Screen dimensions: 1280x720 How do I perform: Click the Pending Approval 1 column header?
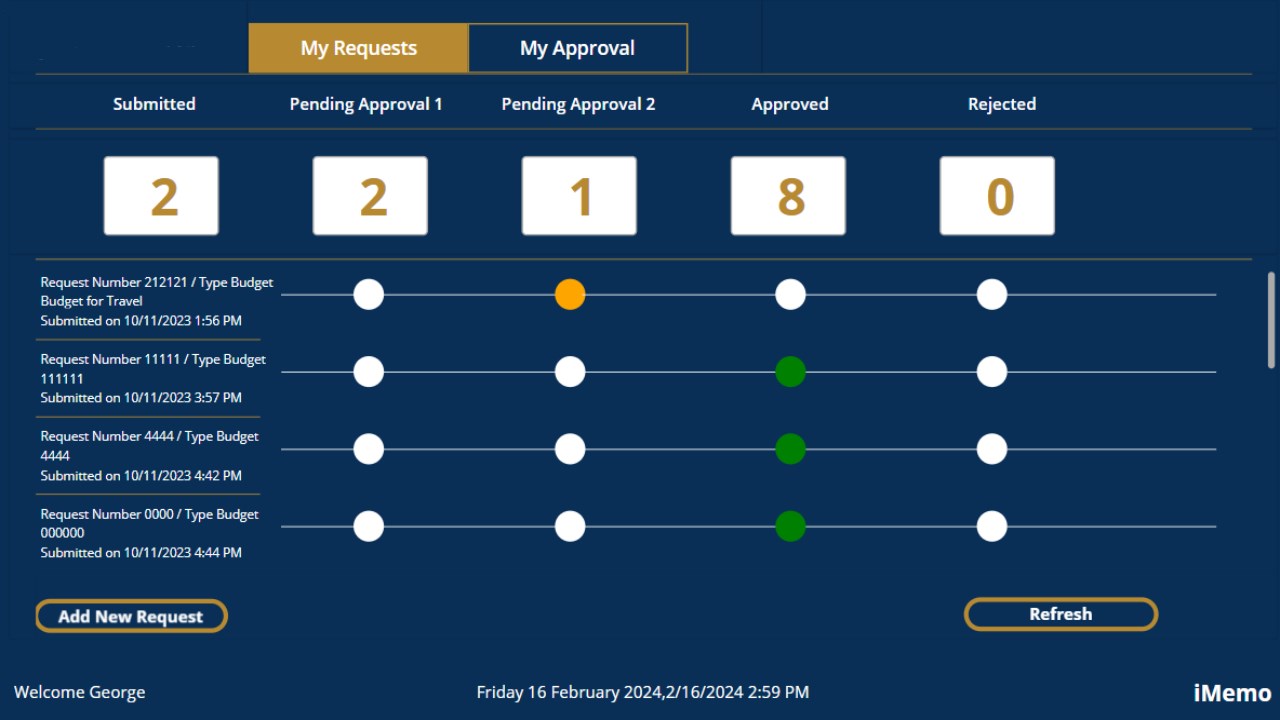pos(366,104)
